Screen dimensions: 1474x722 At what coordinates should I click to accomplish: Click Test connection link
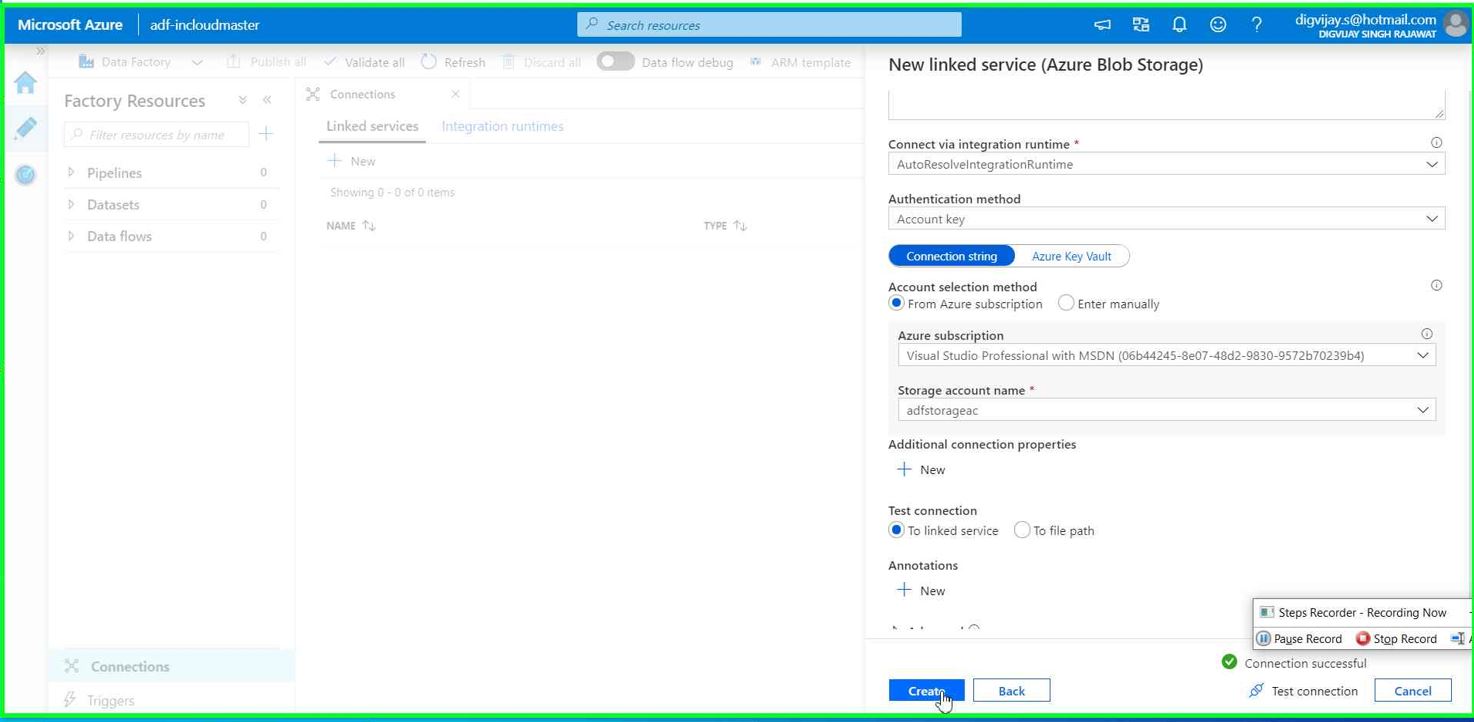click(1303, 691)
